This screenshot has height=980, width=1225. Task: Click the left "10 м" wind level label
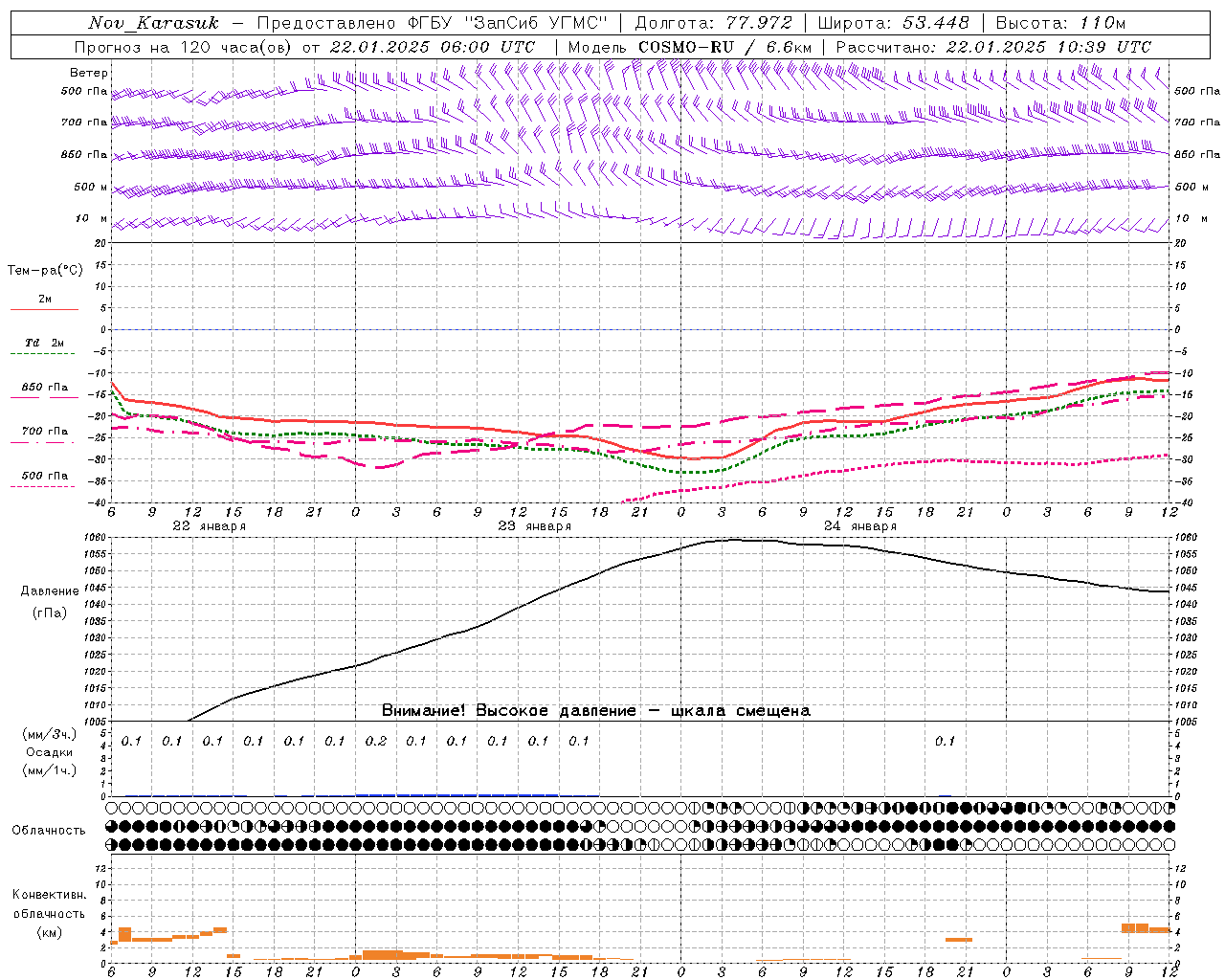click(91, 219)
